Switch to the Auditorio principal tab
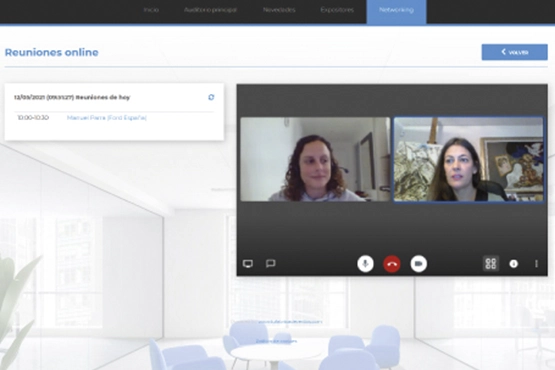 (210, 10)
